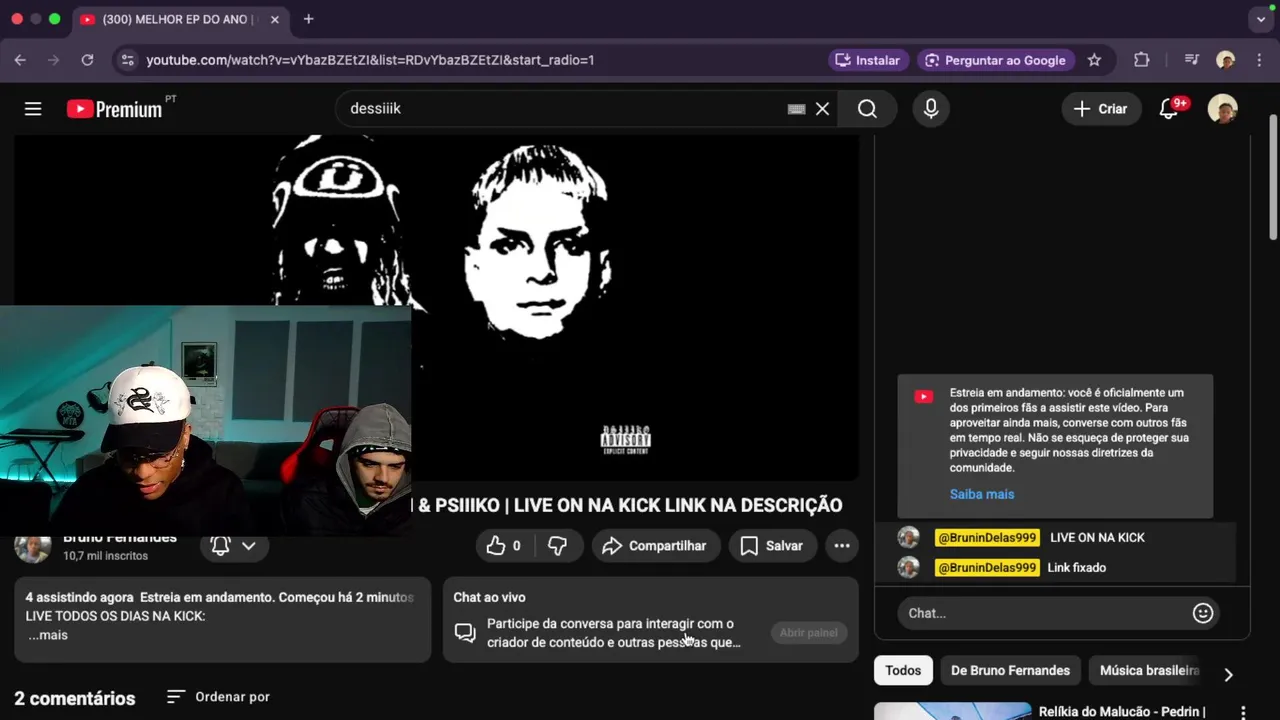This screenshot has height=720, width=1280.
Task: Click 10,7 mil inscritos subscriber count
Action: point(105,556)
